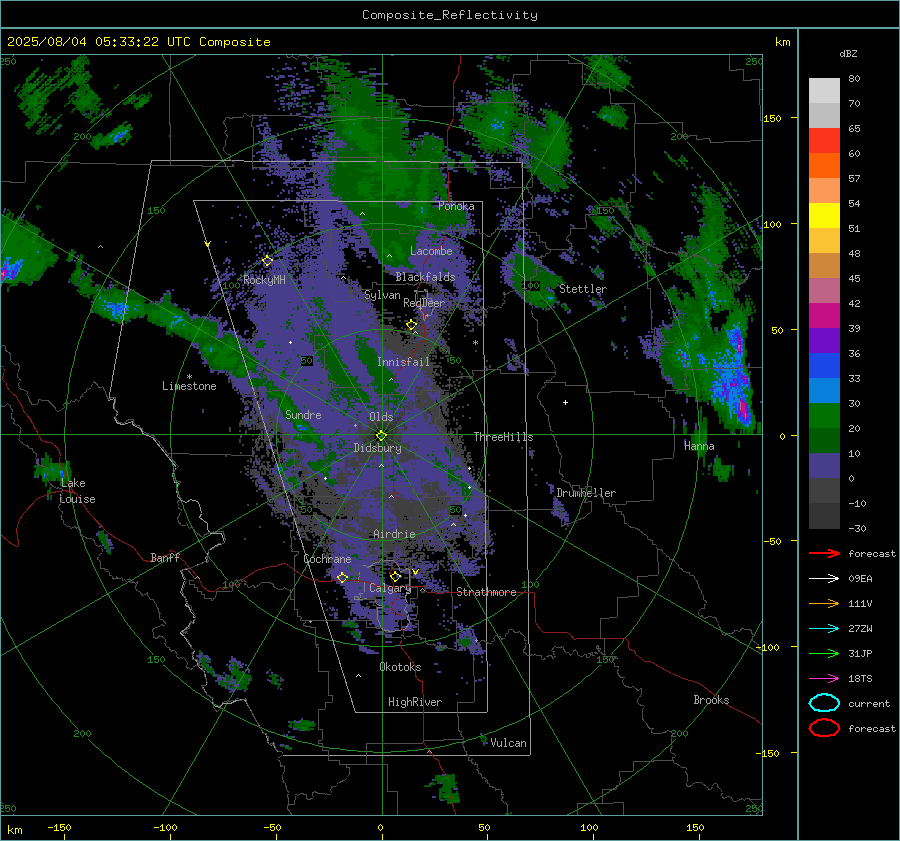Click the orange 111V arrow in the legend

824,603
